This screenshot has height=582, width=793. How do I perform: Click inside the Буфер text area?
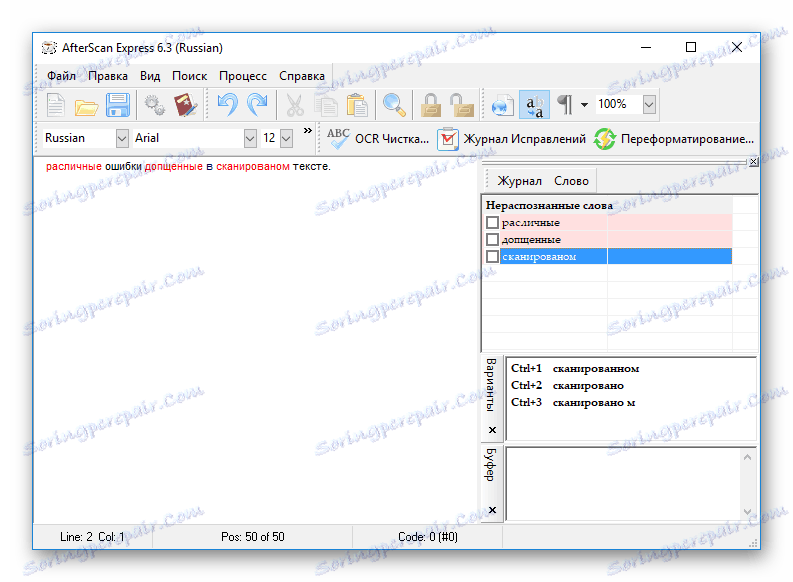(624, 483)
